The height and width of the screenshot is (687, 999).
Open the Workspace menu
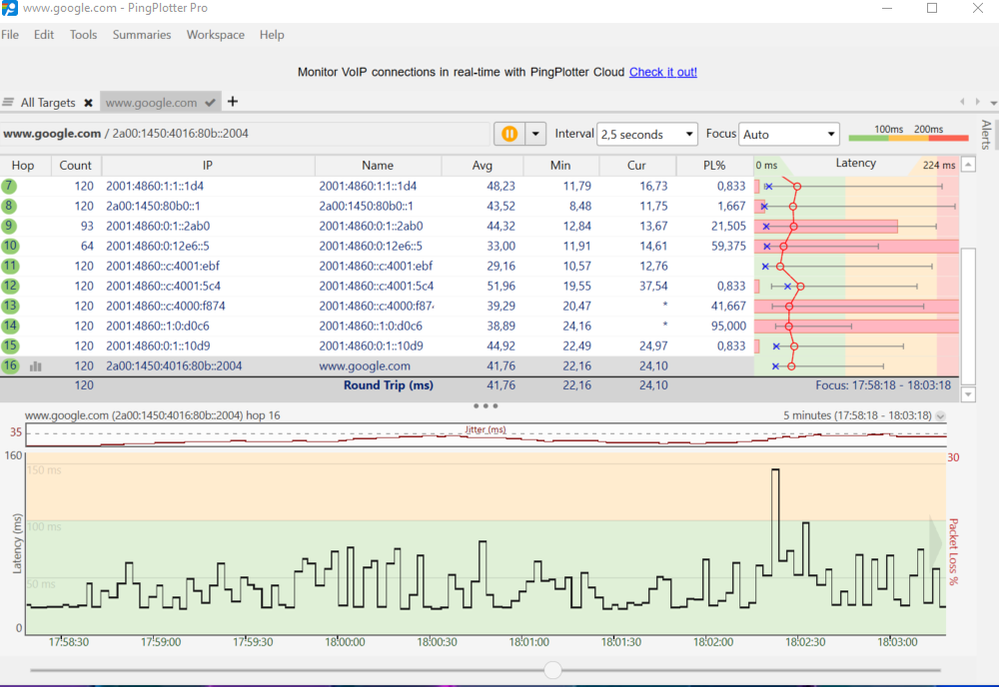click(215, 35)
